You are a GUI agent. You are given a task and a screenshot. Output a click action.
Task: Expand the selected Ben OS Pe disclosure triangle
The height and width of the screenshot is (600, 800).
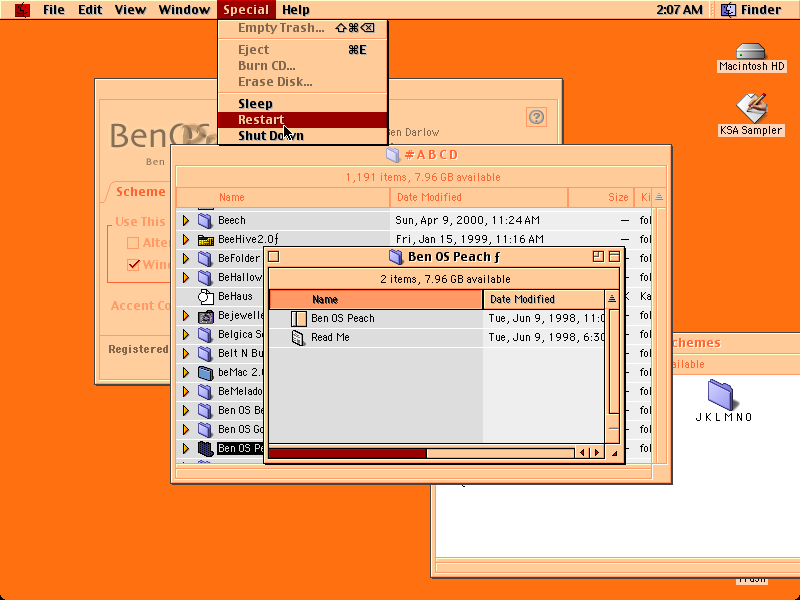(x=186, y=448)
